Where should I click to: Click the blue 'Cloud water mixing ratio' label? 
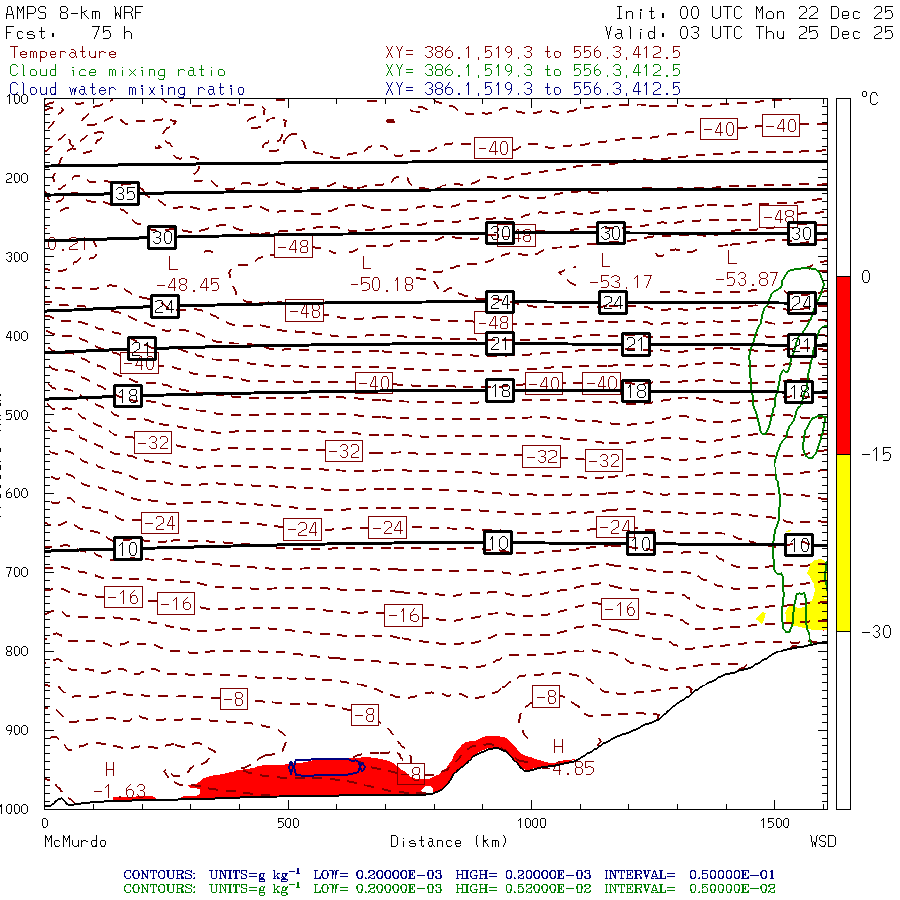(x=127, y=90)
